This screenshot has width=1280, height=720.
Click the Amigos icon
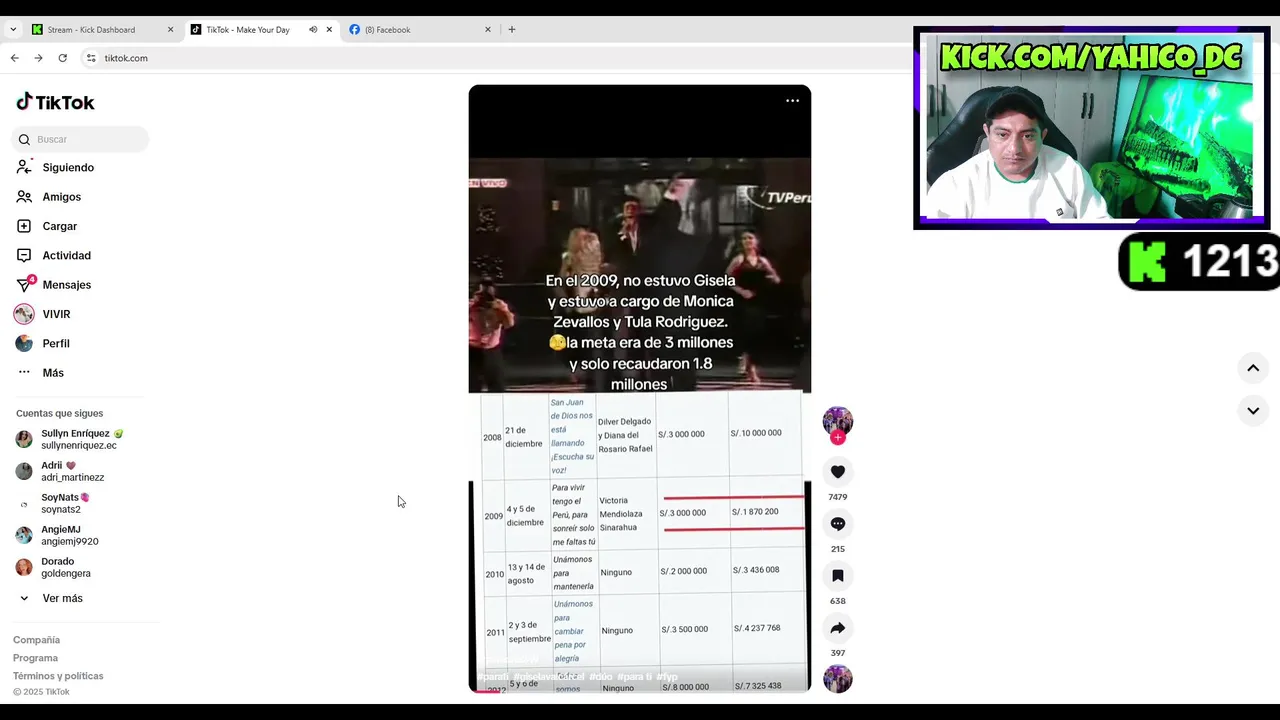(x=24, y=197)
